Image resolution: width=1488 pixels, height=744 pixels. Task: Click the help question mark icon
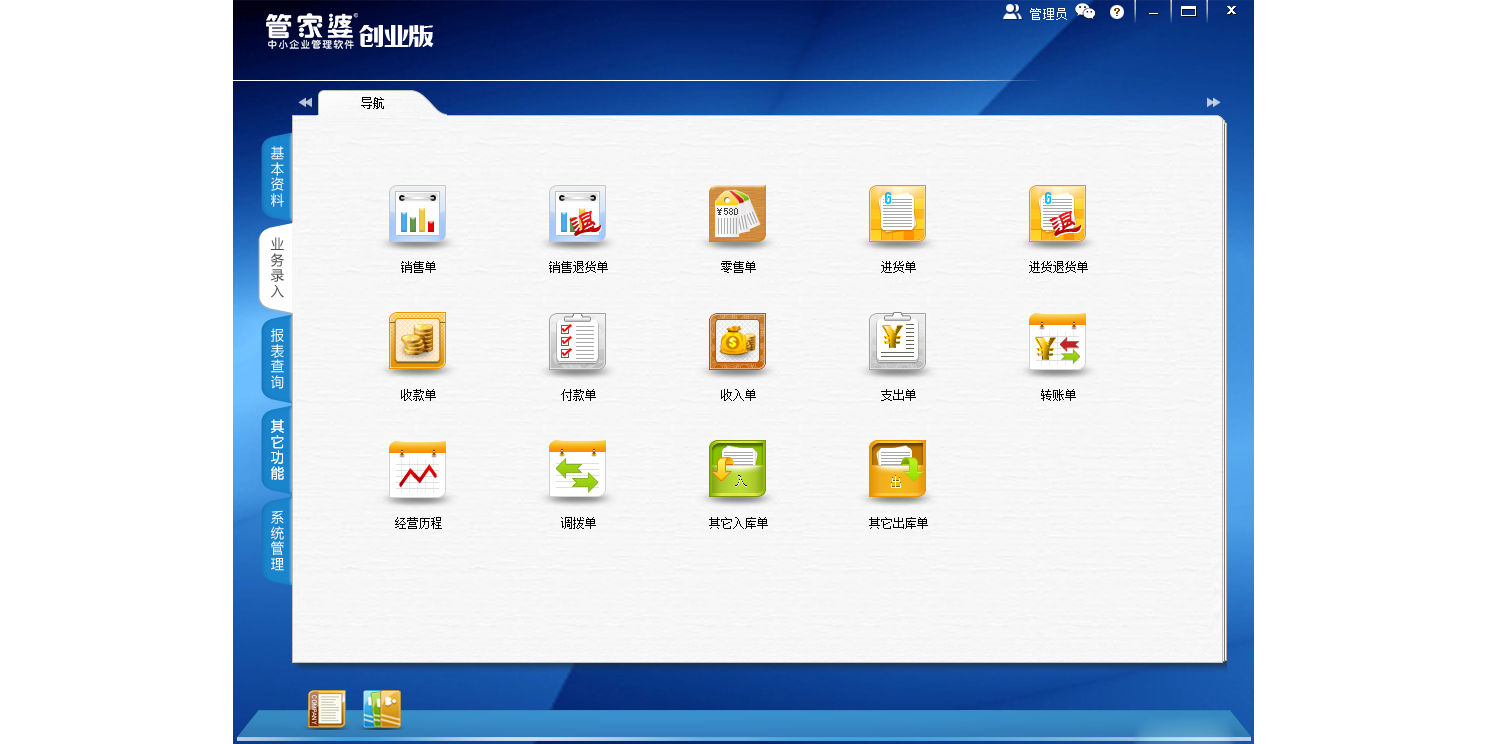tap(1117, 12)
